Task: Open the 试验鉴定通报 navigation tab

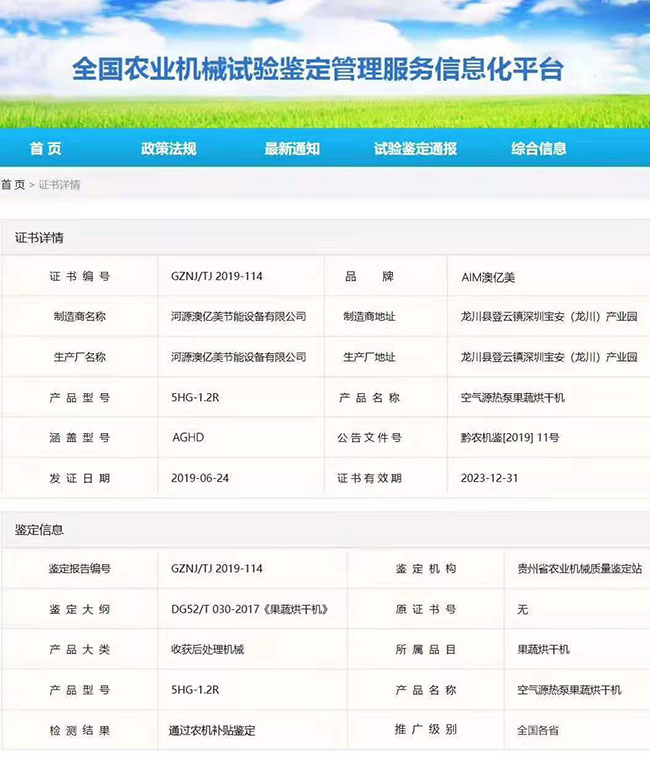Action: (415, 148)
